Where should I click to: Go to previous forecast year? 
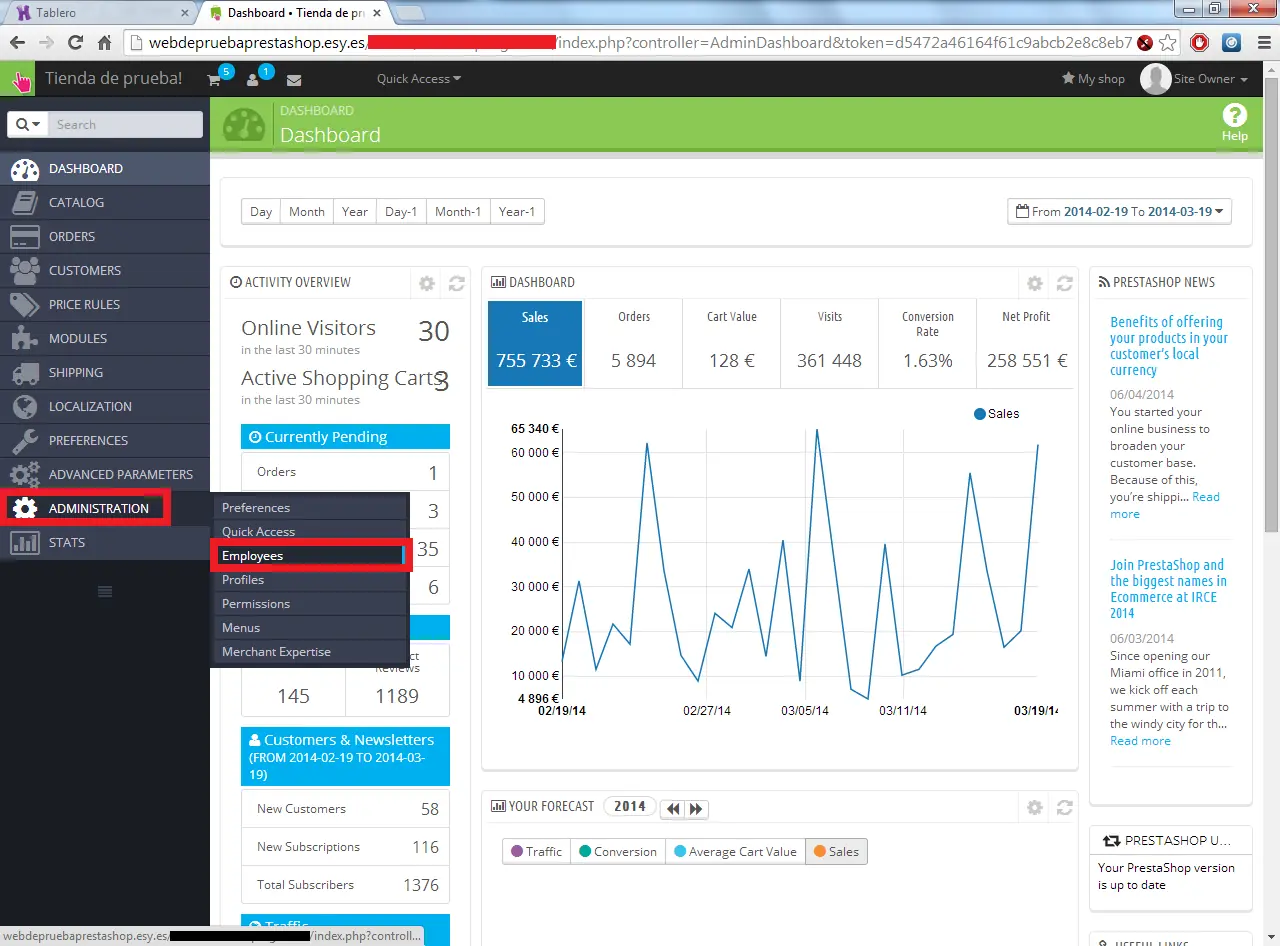coord(673,808)
